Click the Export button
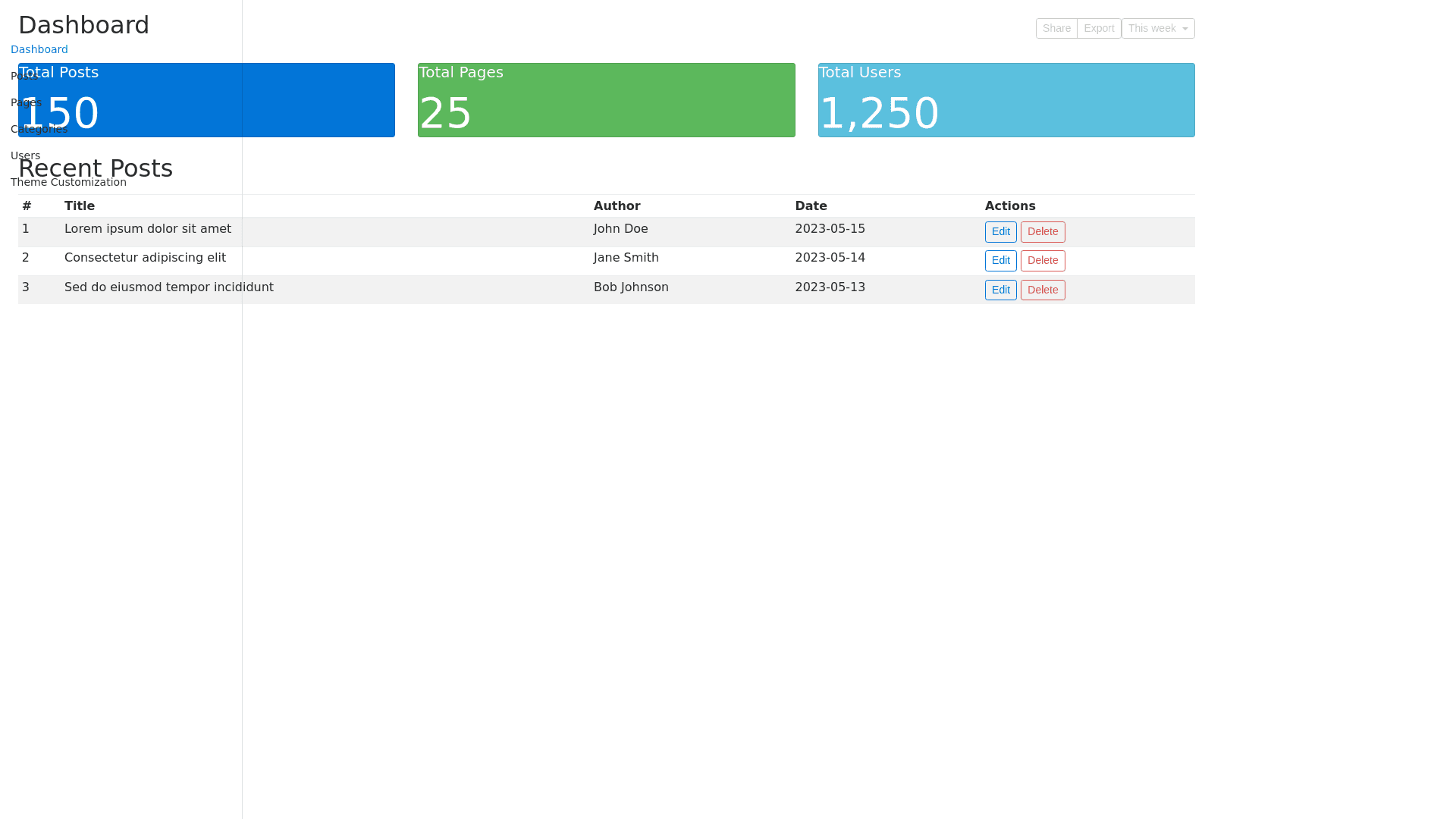The height and width of the screenshot is (819, 1456). click(x=1098, y=29)
